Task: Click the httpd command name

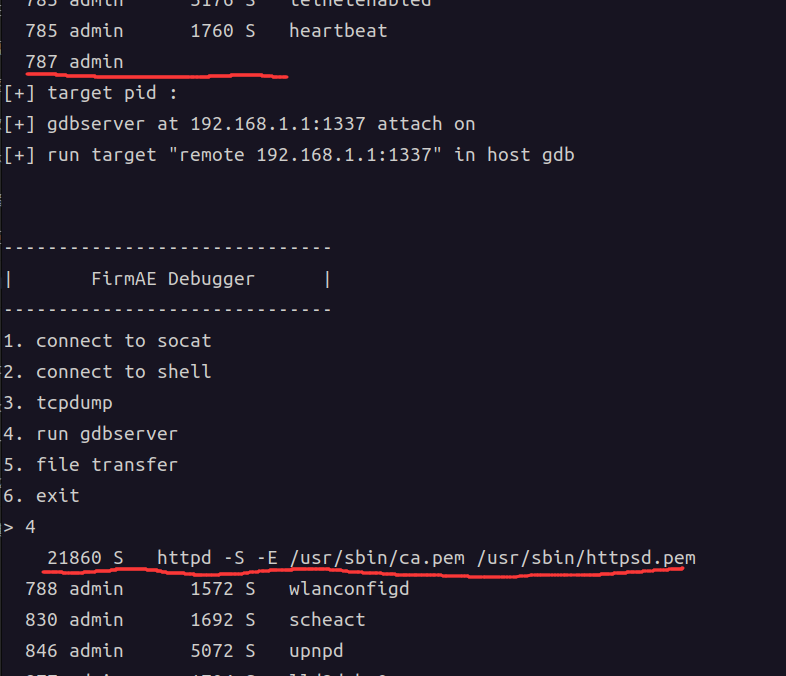Action: pos(184,557)
